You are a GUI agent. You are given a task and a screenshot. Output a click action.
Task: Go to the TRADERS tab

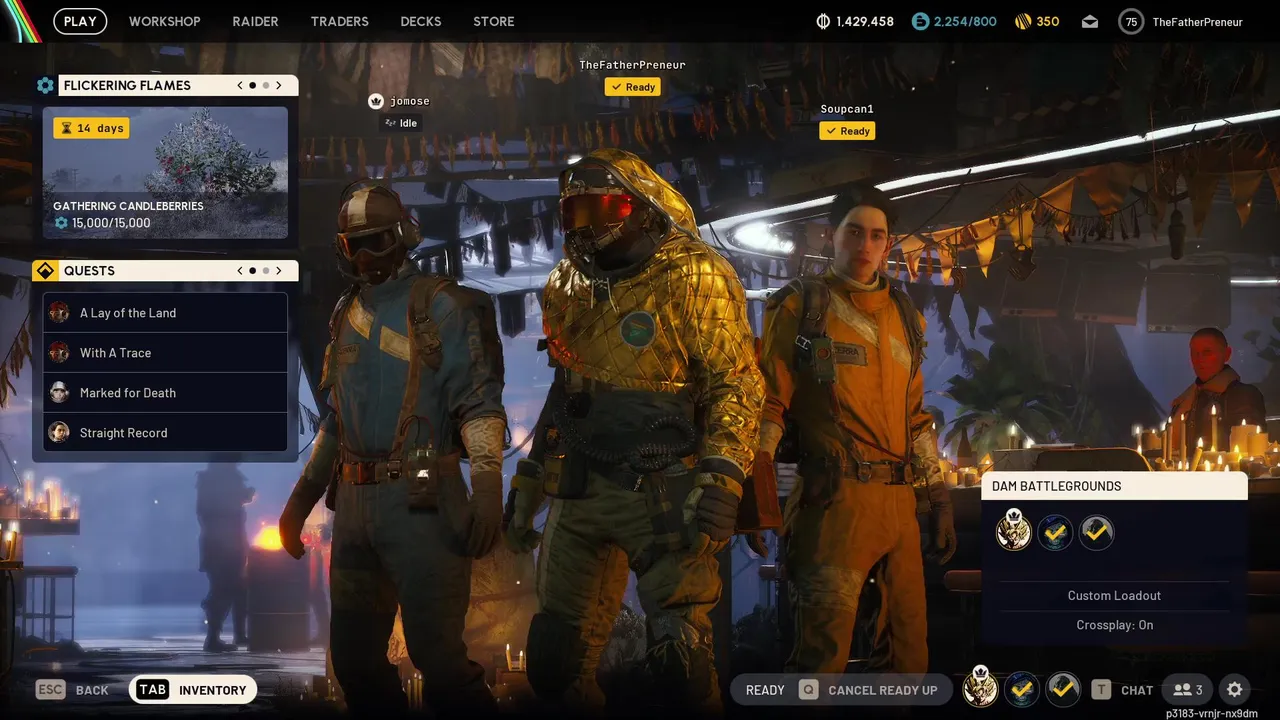[x=339, y=21]
